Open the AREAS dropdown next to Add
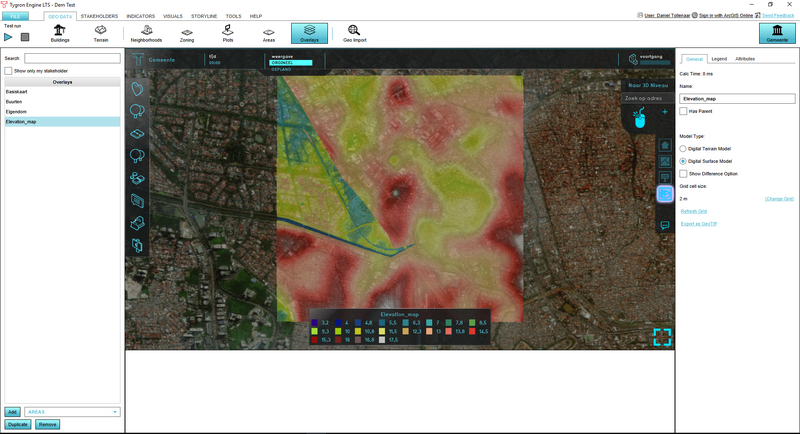The width and height of the screenshot is (800, 434). (x=72, y=412)
